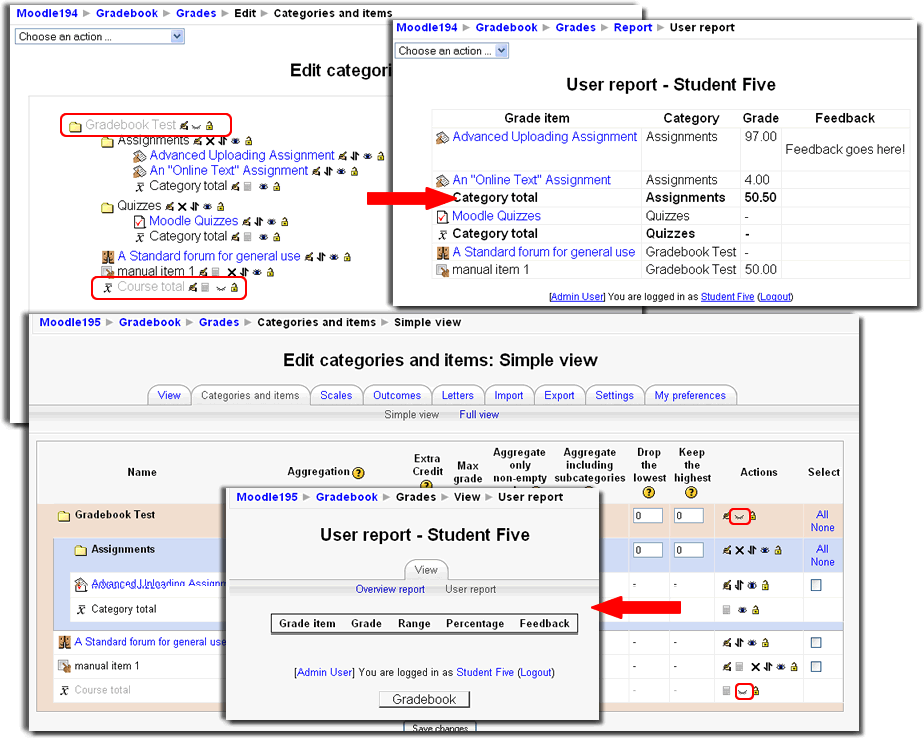Toggle closed-eye icon in Course total row of Simple view
This screenshot has width=924, height=739.
pyautogui.click(x=744, y=691)
